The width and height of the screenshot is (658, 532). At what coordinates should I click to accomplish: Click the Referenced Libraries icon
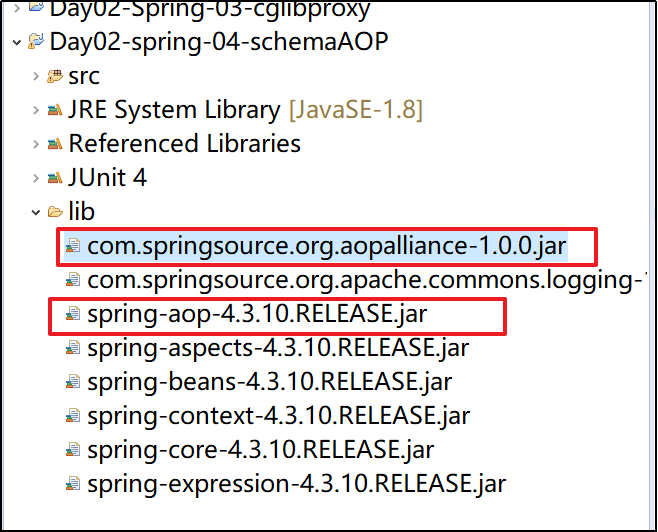(x=55, y=144)
